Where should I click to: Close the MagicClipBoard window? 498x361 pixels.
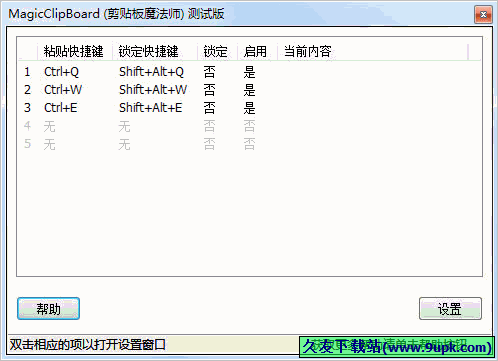tap(483, 15)
